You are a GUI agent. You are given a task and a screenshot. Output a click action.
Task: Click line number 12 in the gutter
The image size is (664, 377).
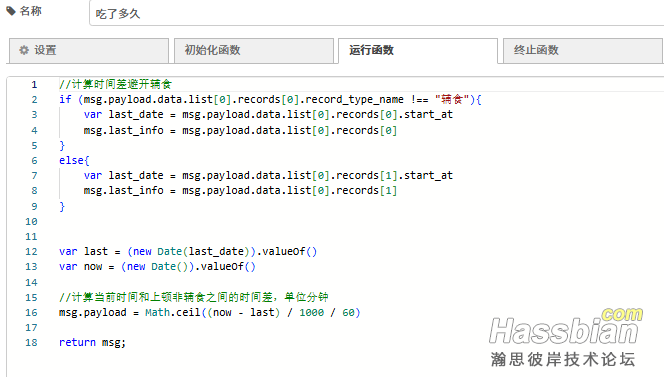(31, 252)
